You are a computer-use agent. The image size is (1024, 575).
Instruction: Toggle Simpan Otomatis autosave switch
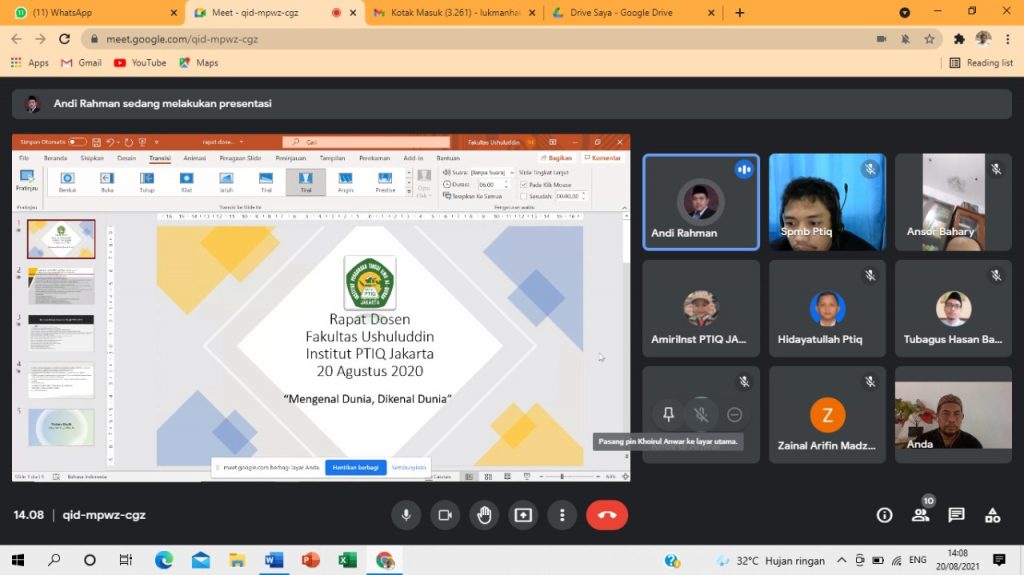(77, 142)
